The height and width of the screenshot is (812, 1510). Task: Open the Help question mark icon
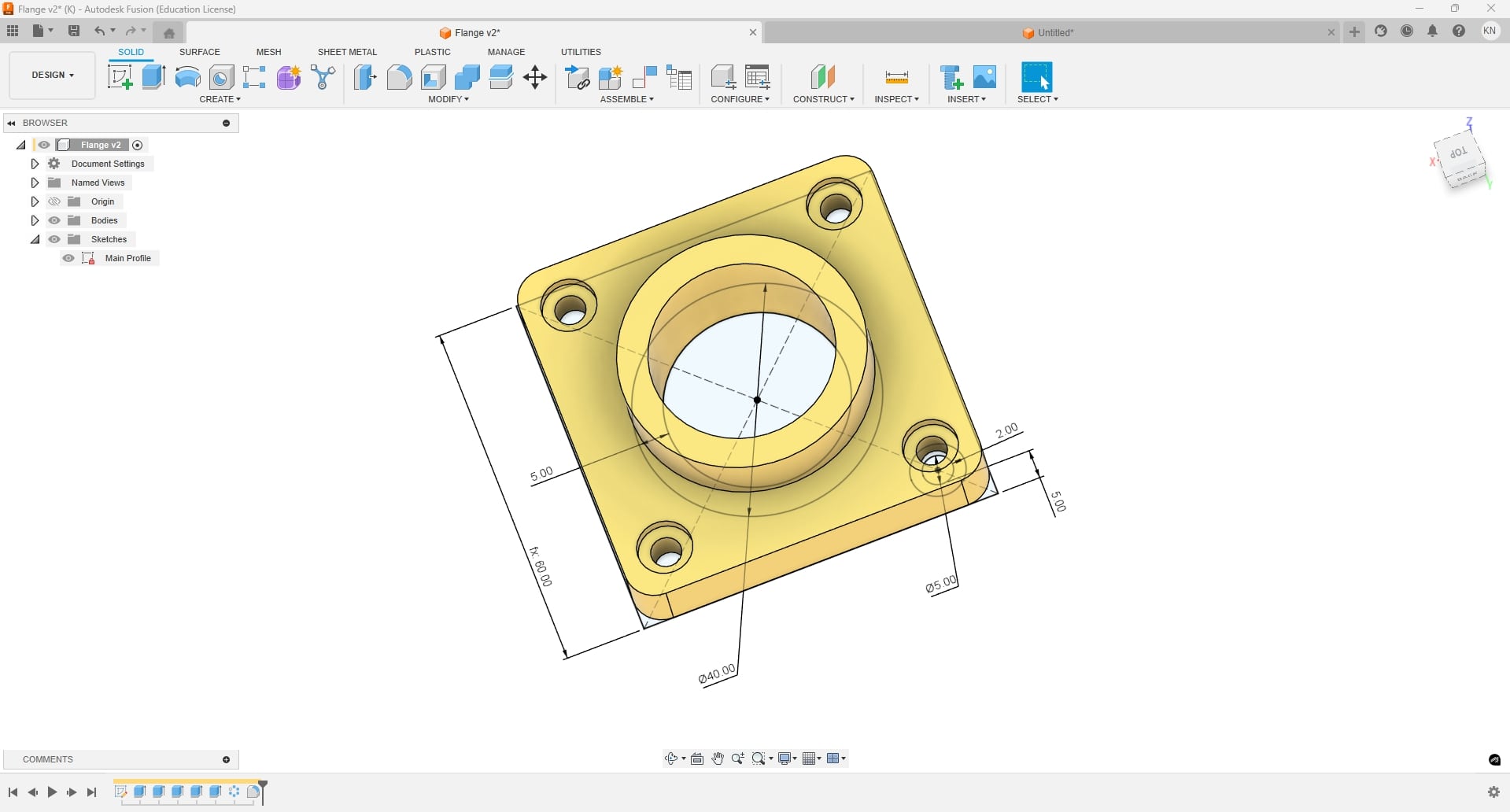coord(1459,31)
